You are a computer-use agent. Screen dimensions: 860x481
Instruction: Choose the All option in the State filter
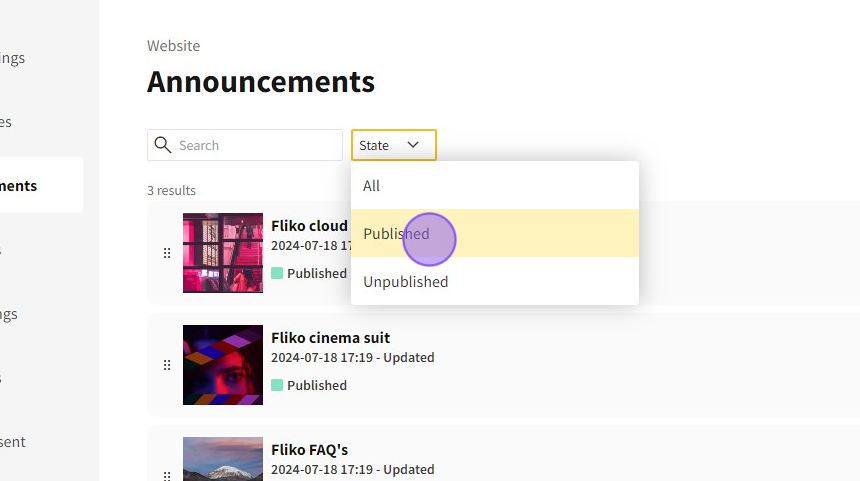tap(372, 186)
